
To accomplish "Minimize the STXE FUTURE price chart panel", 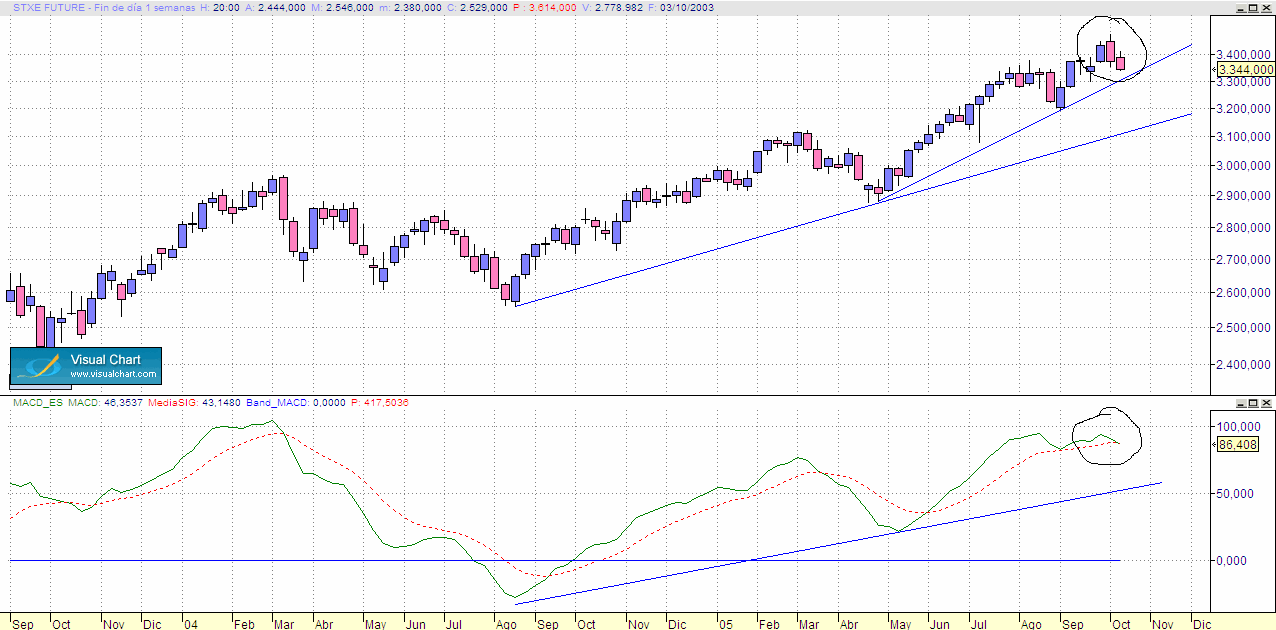I will 1241,7.
